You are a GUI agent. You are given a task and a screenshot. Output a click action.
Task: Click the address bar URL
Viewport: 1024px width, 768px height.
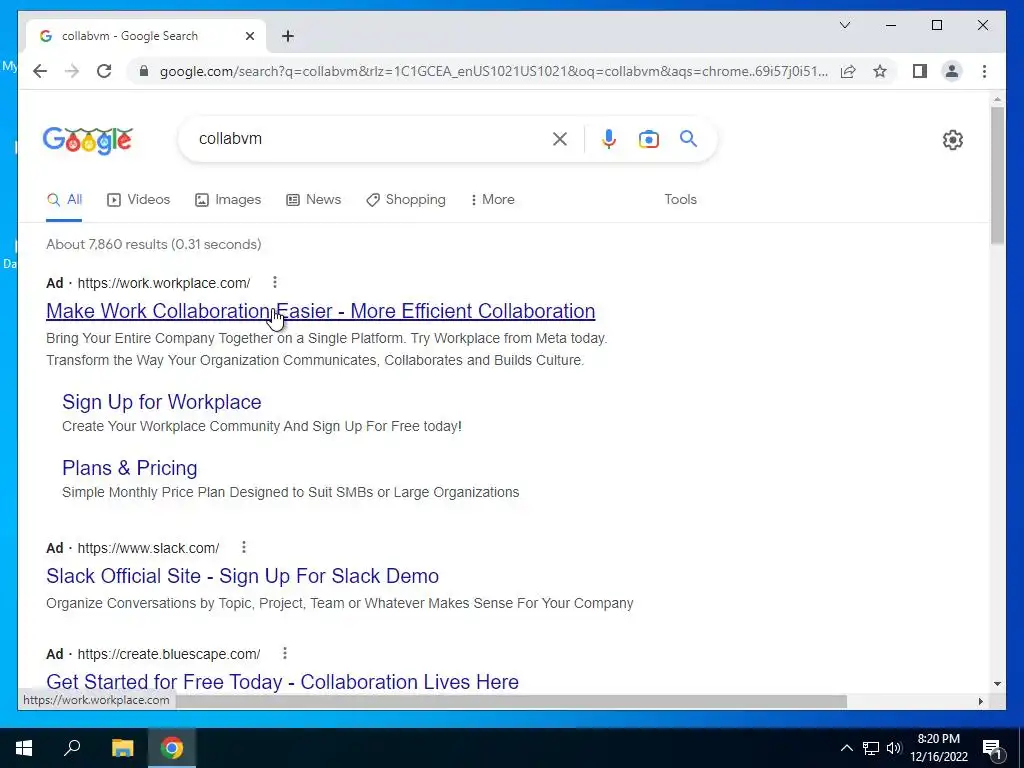(494, 71)
